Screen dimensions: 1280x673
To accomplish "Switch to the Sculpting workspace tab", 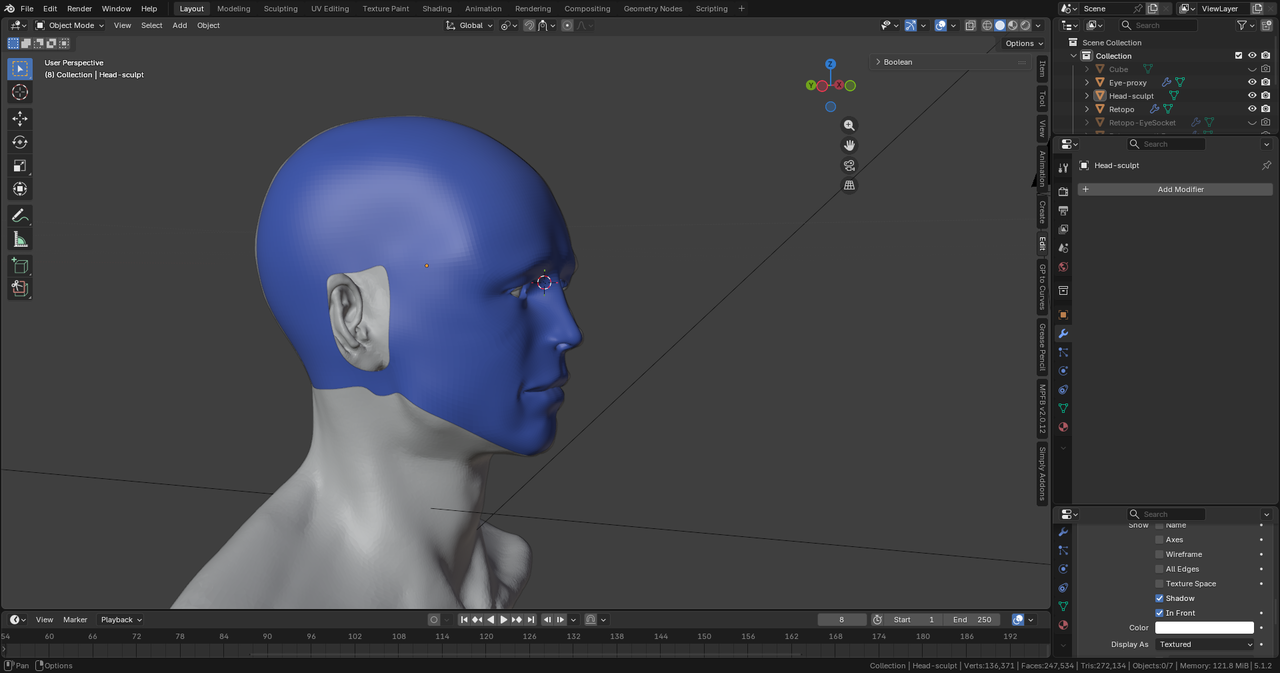I will [280, 8].
